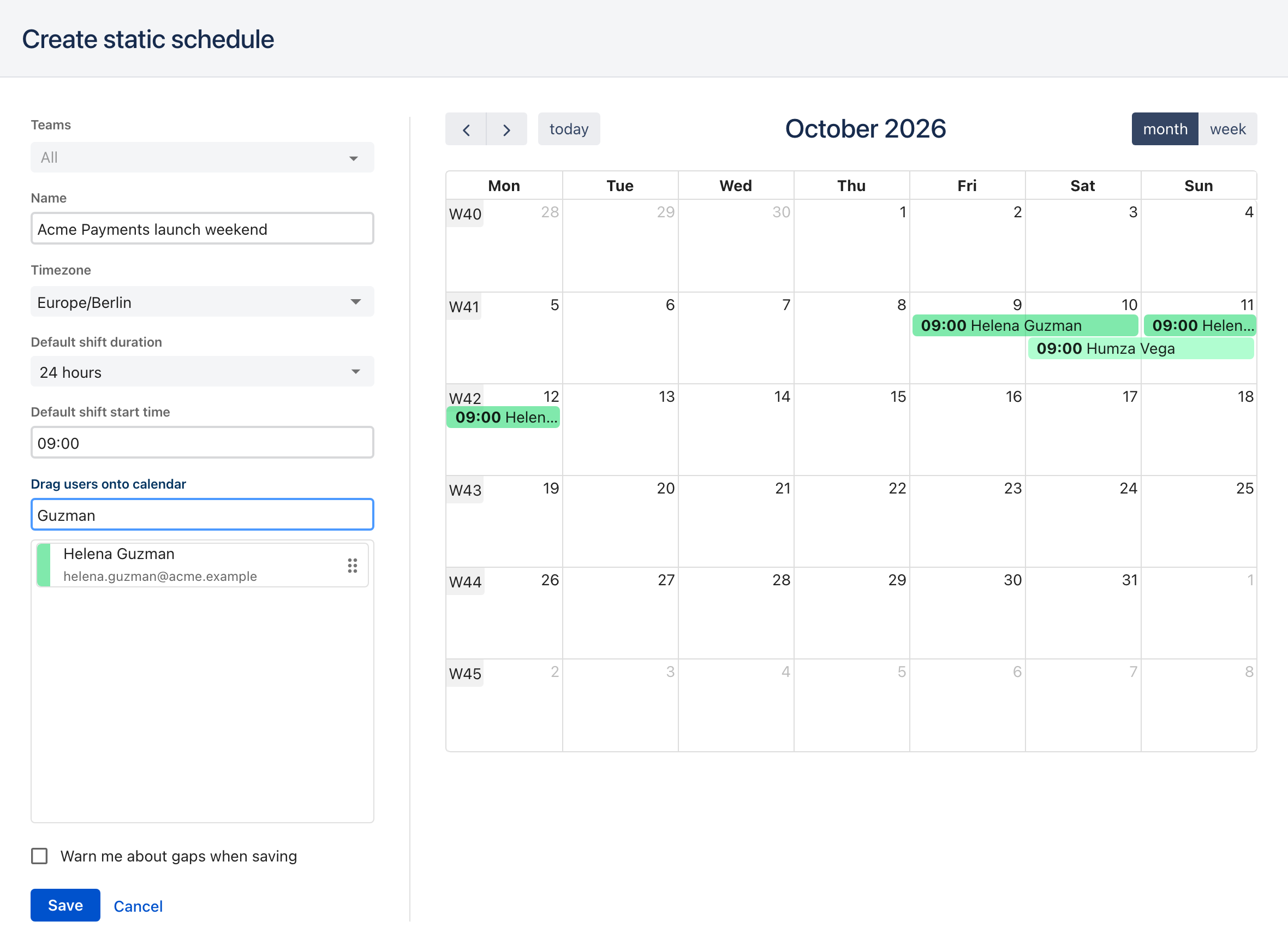Click day number 7 on Wednesday
Image resolution: width=1288 pixels, height=939 pixels.
786,305
